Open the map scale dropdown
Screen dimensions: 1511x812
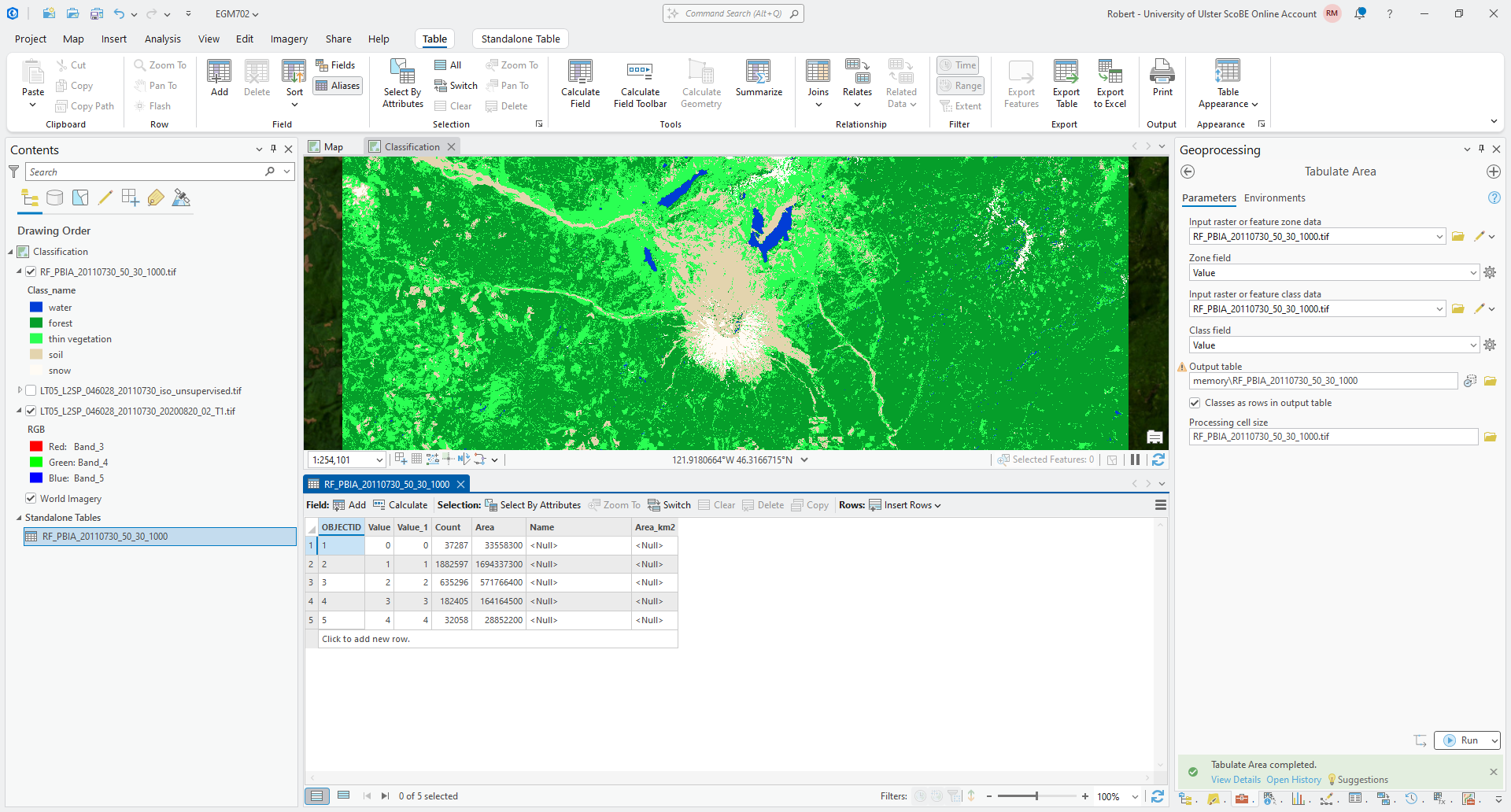tap(379, 460)
